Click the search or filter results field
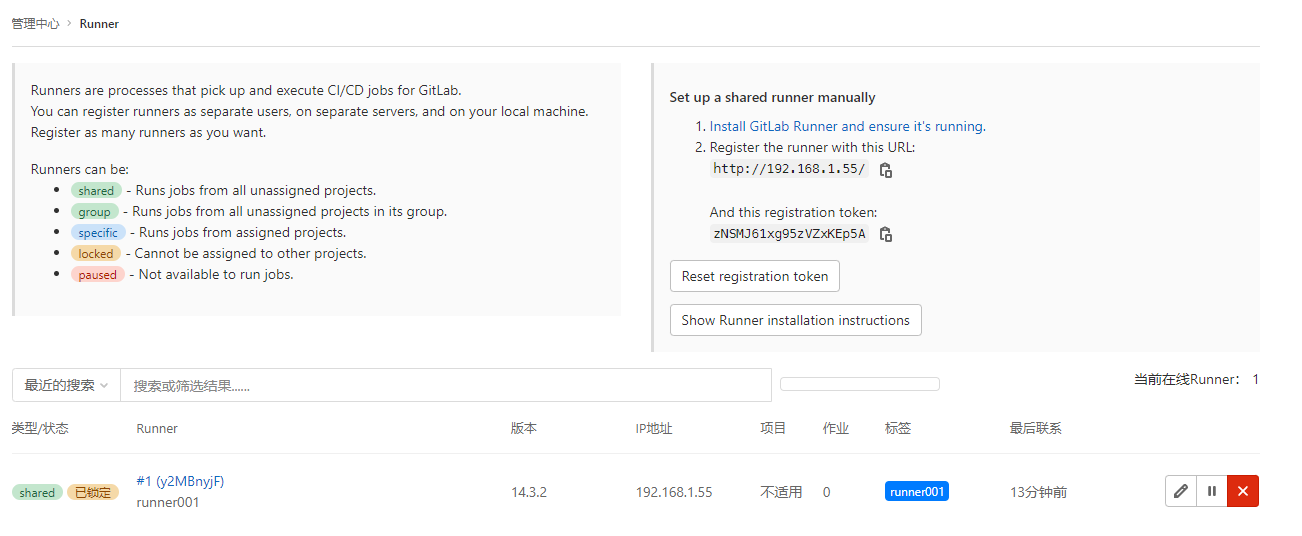 point(445,385)
